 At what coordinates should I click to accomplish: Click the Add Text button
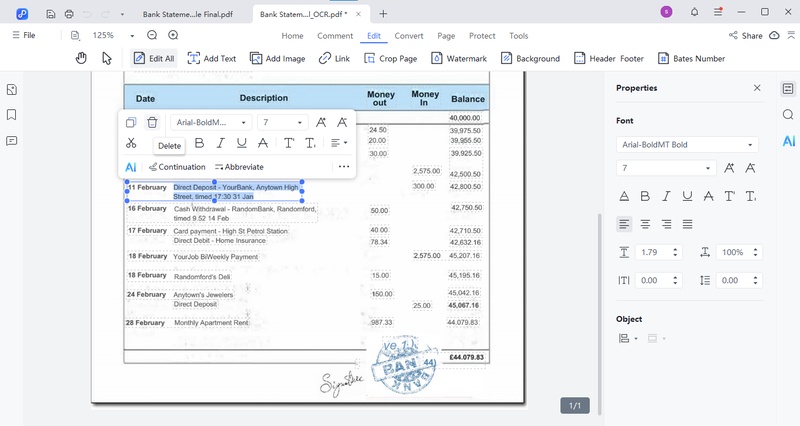tap(212, 59)
